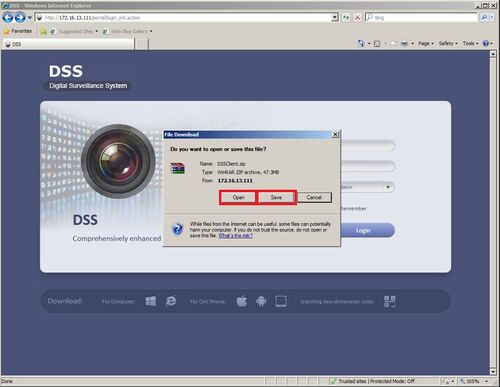The image size is (500, 387).
Task: Click the Windows client download icon
Action: coord(151,301)
